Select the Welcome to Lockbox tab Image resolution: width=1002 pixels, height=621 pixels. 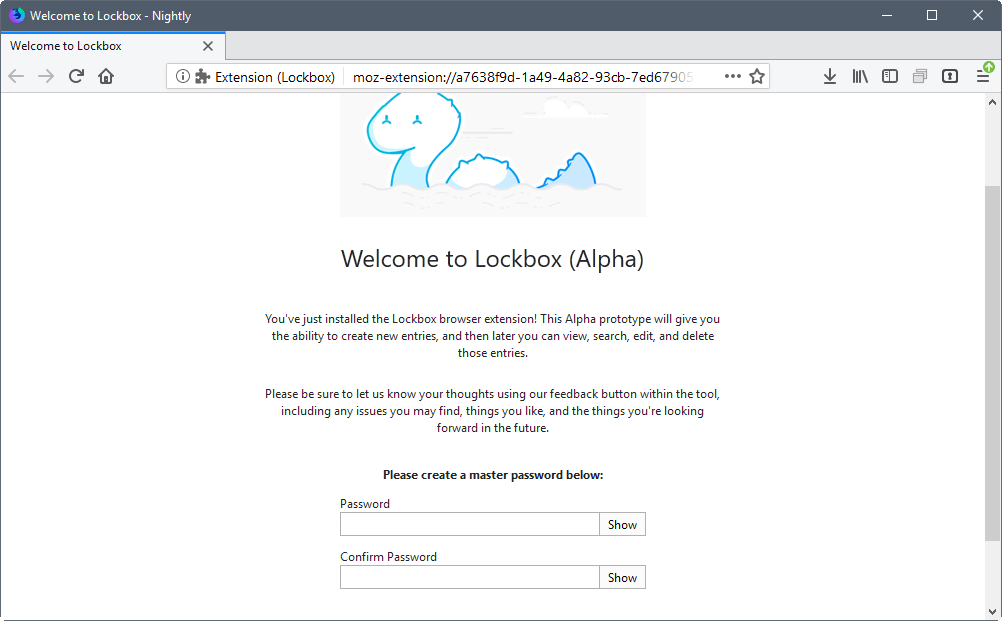(112, 46)
